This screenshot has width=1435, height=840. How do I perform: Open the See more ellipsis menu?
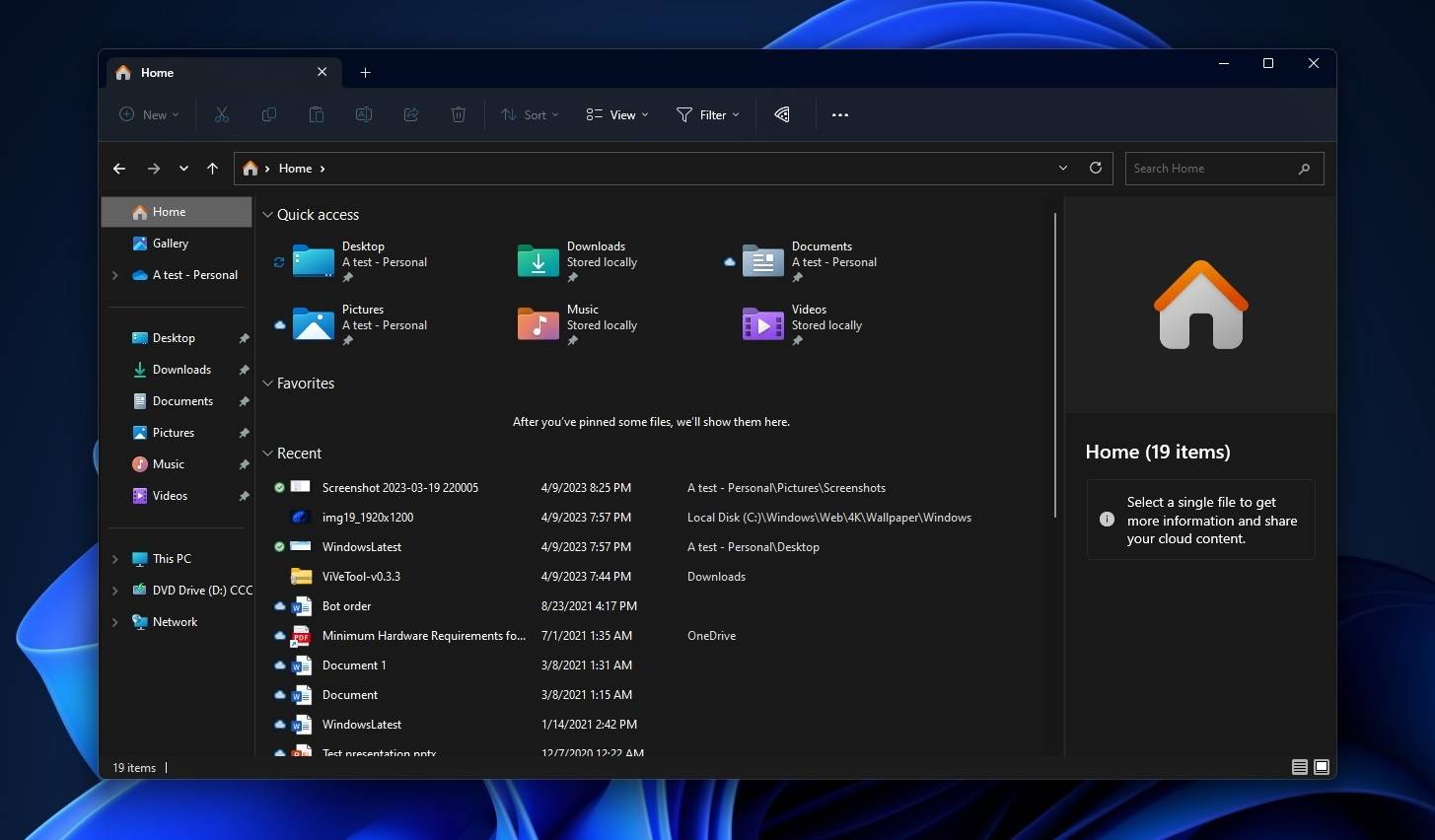pos(839,114)
